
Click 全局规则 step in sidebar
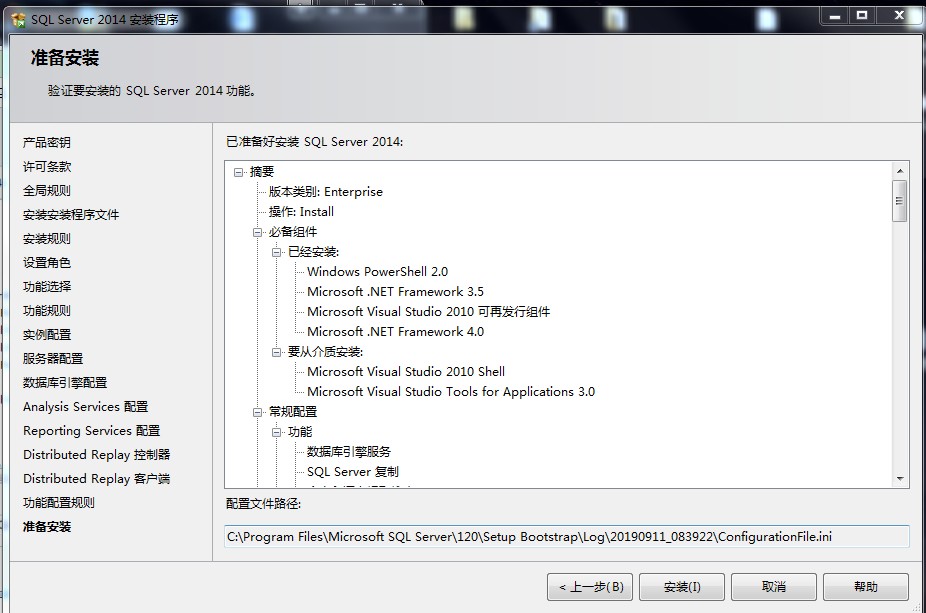[x=47, y=191]
